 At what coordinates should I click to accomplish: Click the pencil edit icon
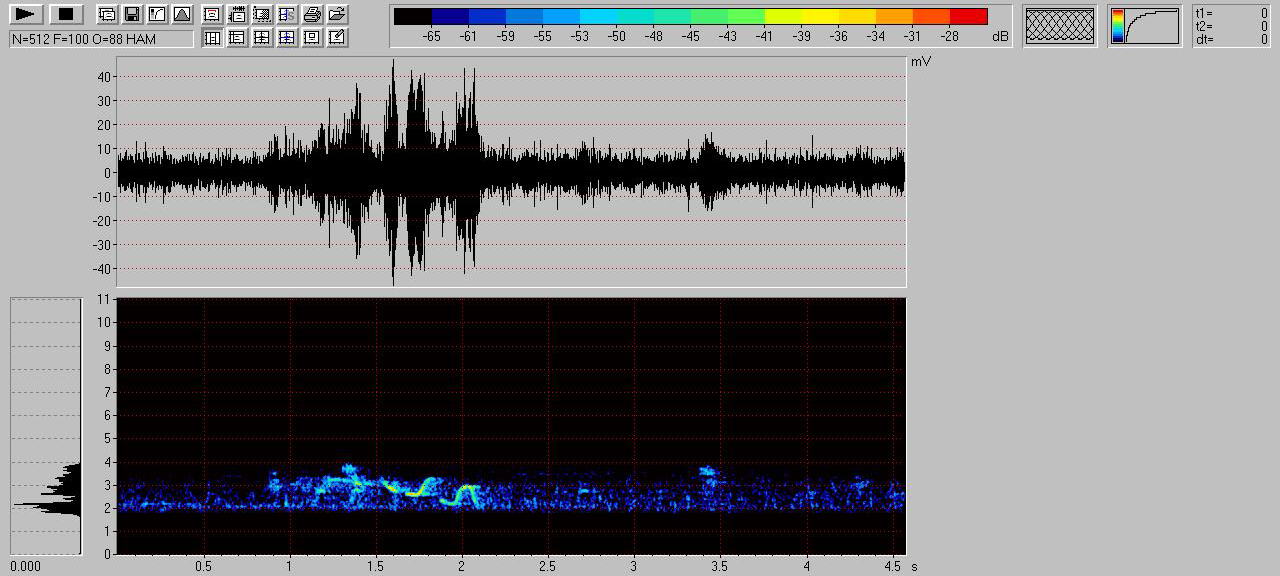point(338,38)
